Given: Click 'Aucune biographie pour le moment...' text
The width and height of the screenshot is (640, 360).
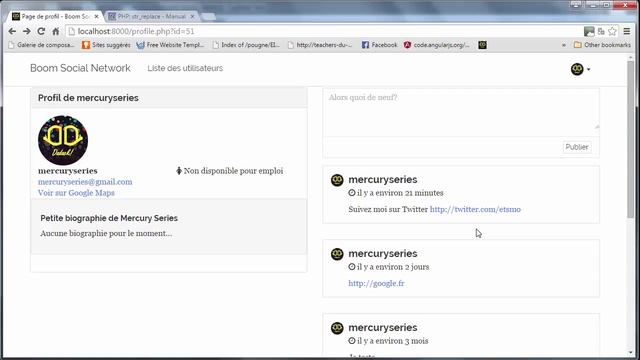Looking at the screenshot, I should click(x=106, y=233).
